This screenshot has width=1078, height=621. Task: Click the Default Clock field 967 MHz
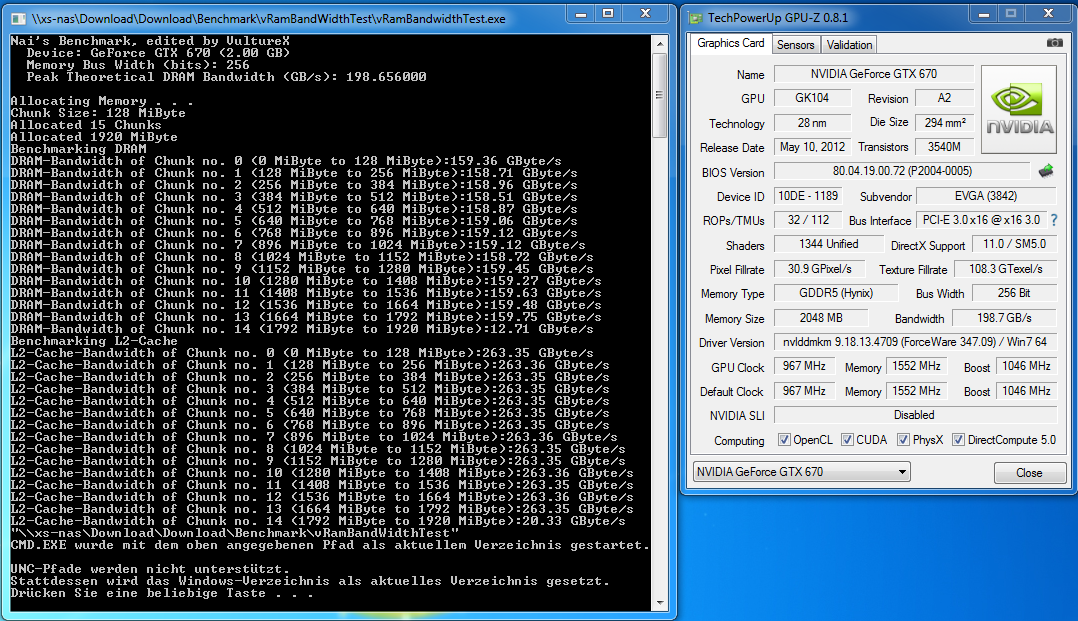click(804, 391)
